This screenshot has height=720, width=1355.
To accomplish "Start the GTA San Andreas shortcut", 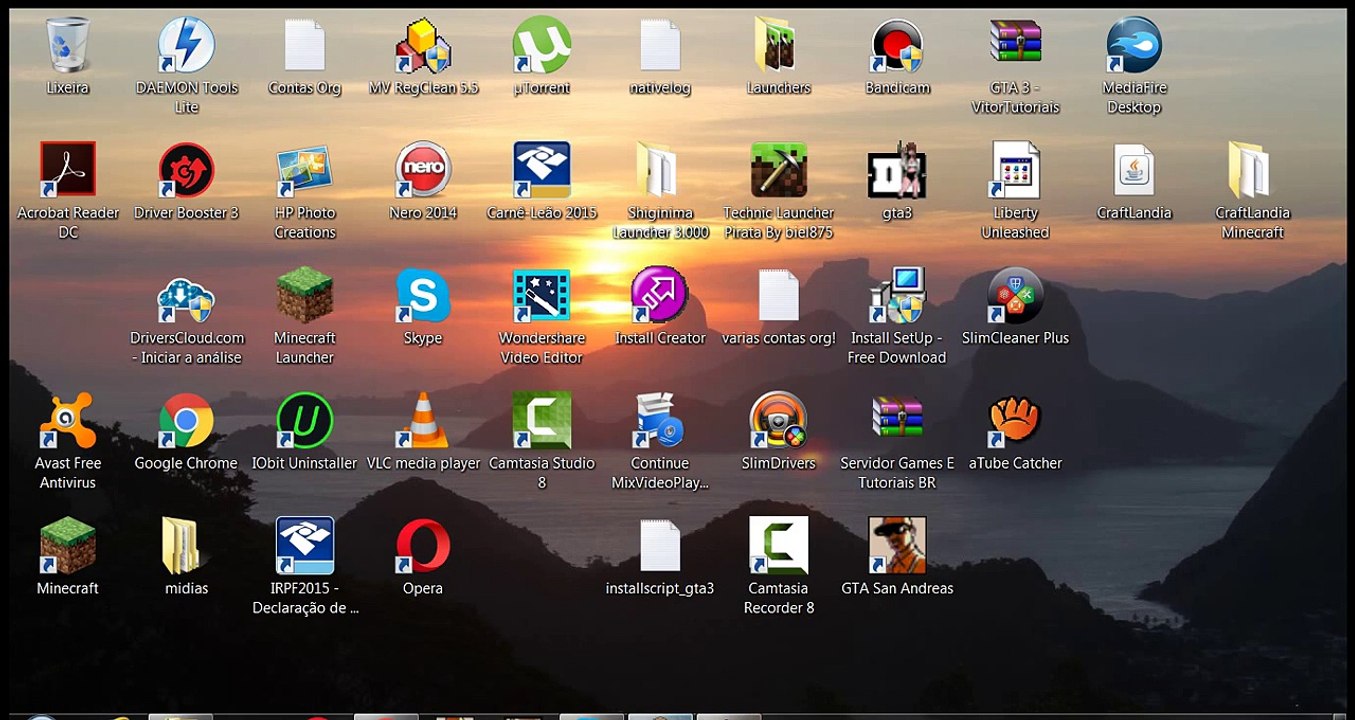I will 897,546.
